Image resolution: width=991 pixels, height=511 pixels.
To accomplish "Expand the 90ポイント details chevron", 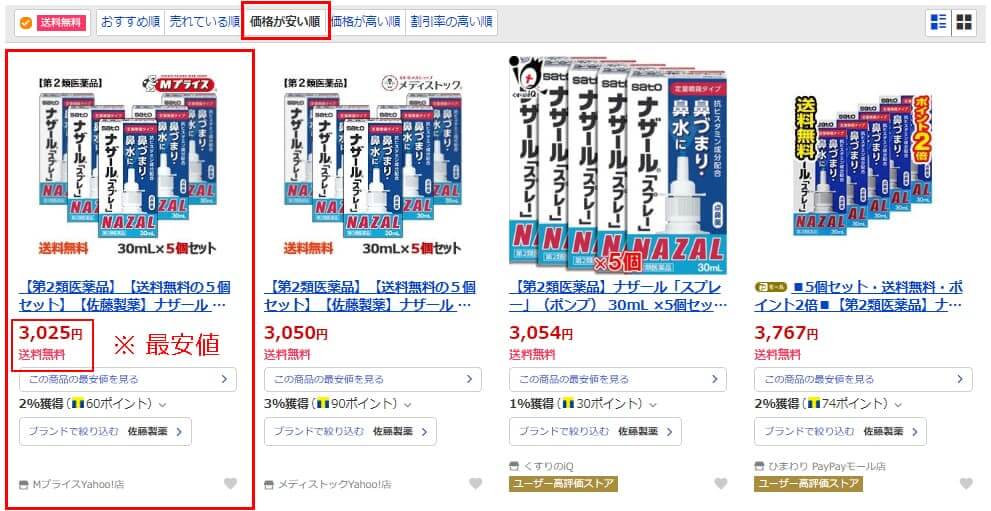I will click(408, 404).
